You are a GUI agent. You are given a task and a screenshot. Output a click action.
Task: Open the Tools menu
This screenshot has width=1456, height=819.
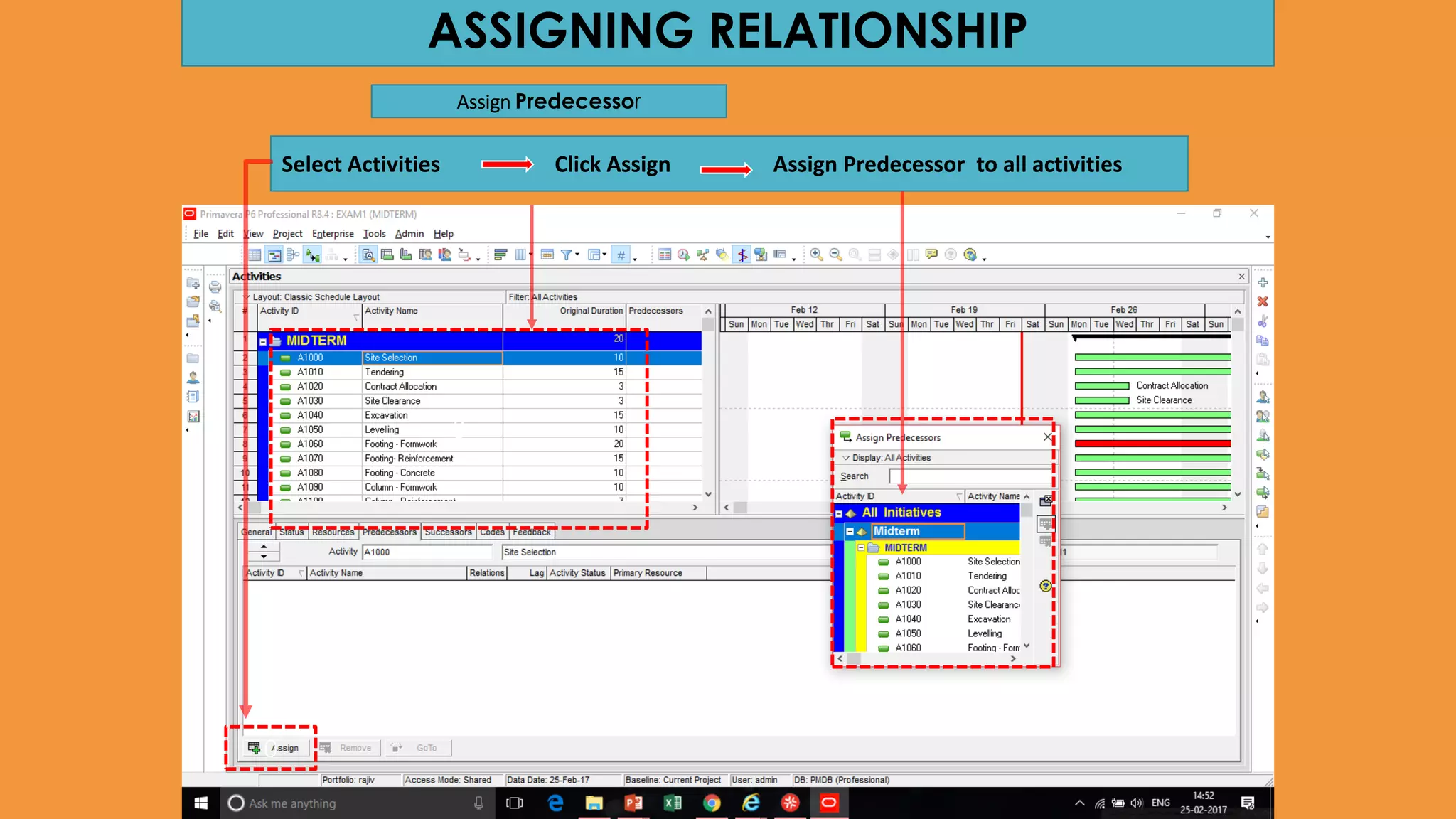pyautogui.click(x=374, y=234)
